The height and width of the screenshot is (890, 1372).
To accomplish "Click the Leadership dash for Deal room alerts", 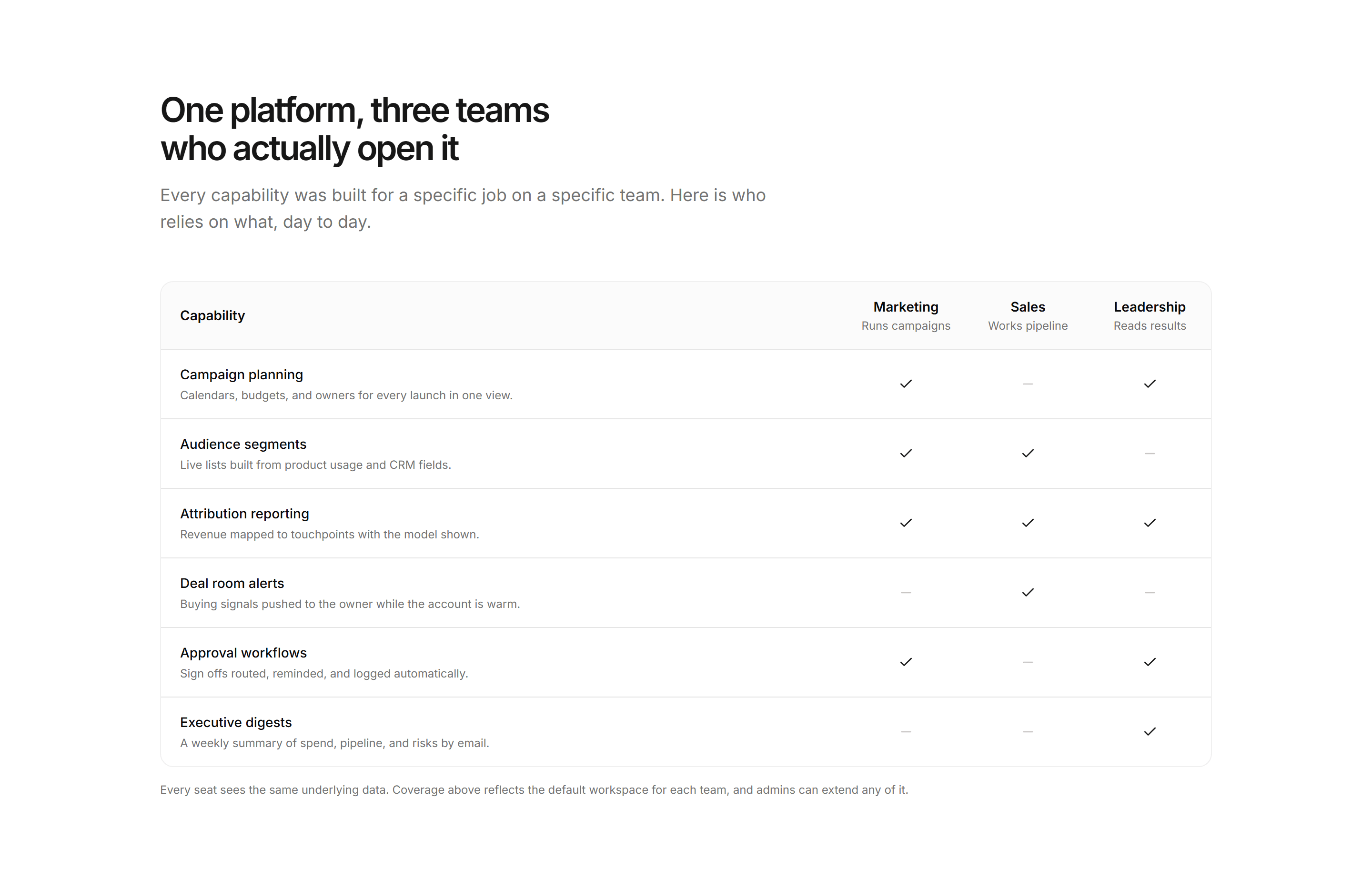I will pos(1150,593).
